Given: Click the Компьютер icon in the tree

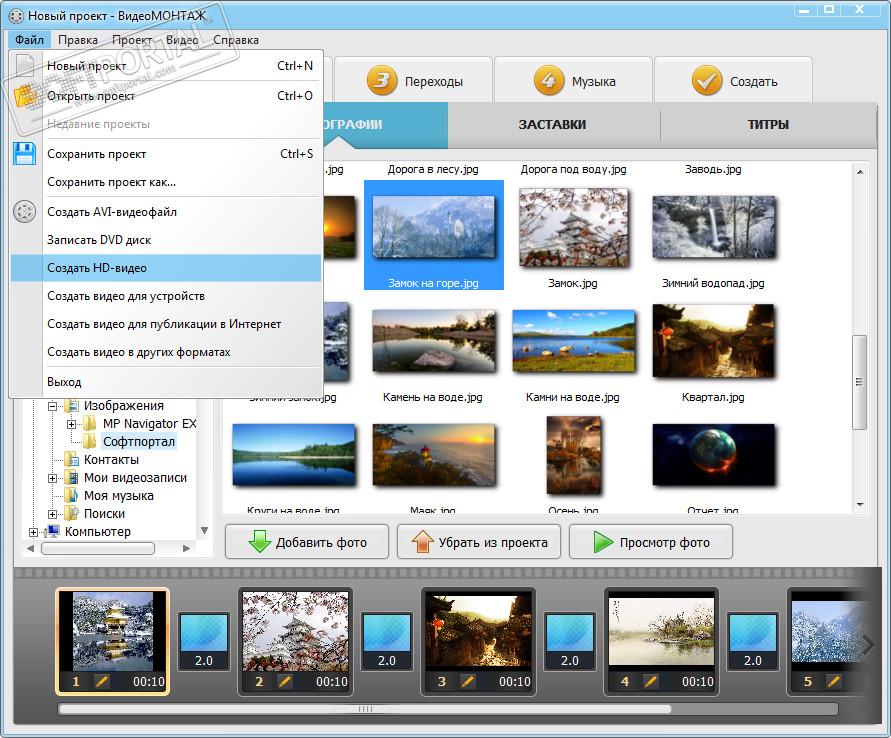Looking at the screenshot, I should click(53, 531).
